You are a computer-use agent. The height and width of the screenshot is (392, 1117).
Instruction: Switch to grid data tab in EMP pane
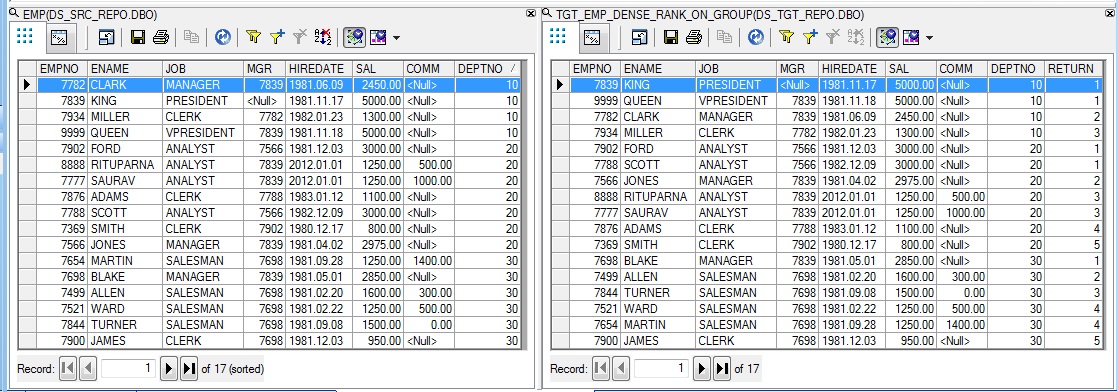pyautogui.click(x=25, y=36)
